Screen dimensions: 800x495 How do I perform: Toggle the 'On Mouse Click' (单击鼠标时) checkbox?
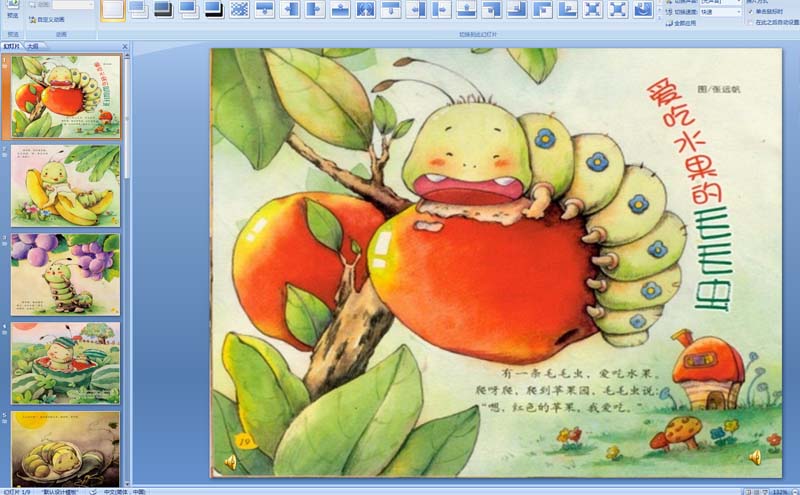pyautogui.click(x=751, y=11)
